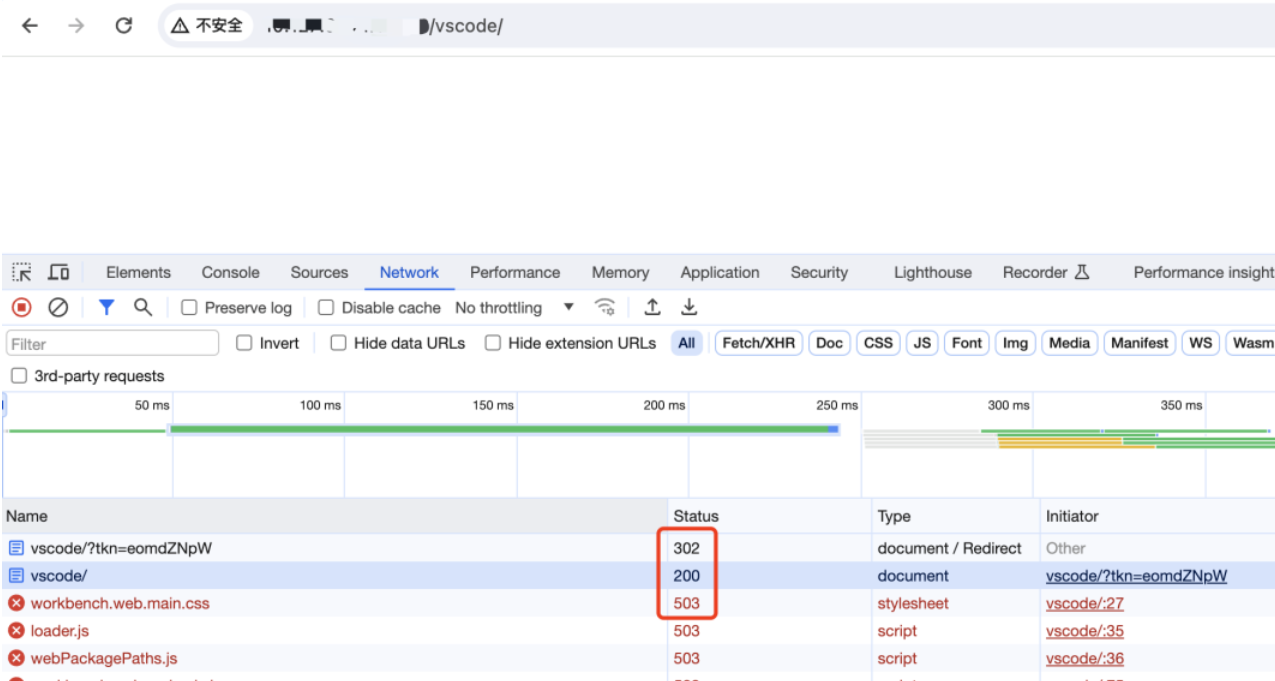Image resolution: width=1275 pixels, height=681 pixels.
Task: Filter requests by Img
Action: click(x=1015, y=343)
